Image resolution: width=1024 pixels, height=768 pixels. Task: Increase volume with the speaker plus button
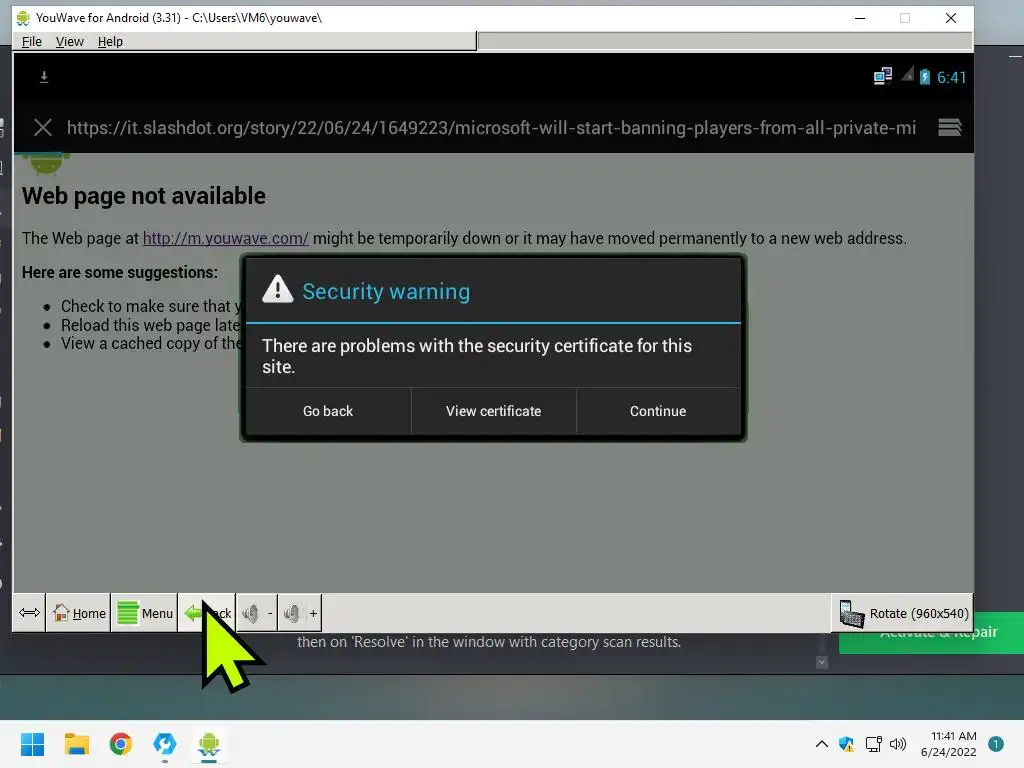click(x=300, y=613)
